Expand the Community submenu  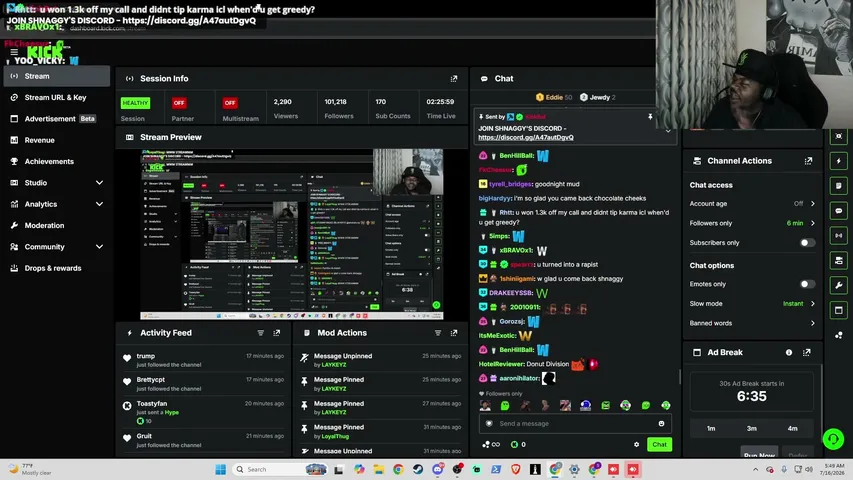coord(99,247)
